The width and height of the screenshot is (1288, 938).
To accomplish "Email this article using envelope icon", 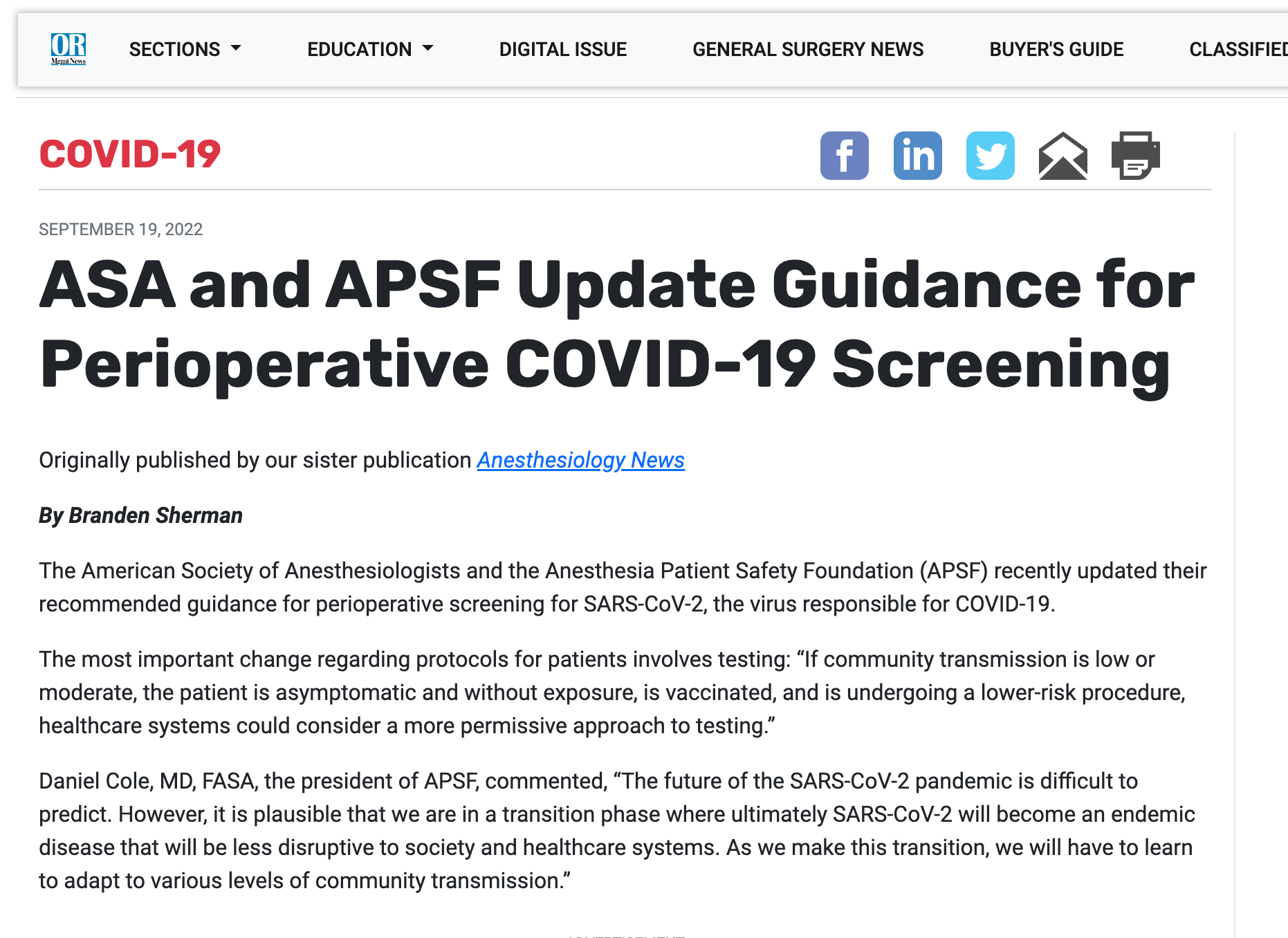I will coord(1062,156).
